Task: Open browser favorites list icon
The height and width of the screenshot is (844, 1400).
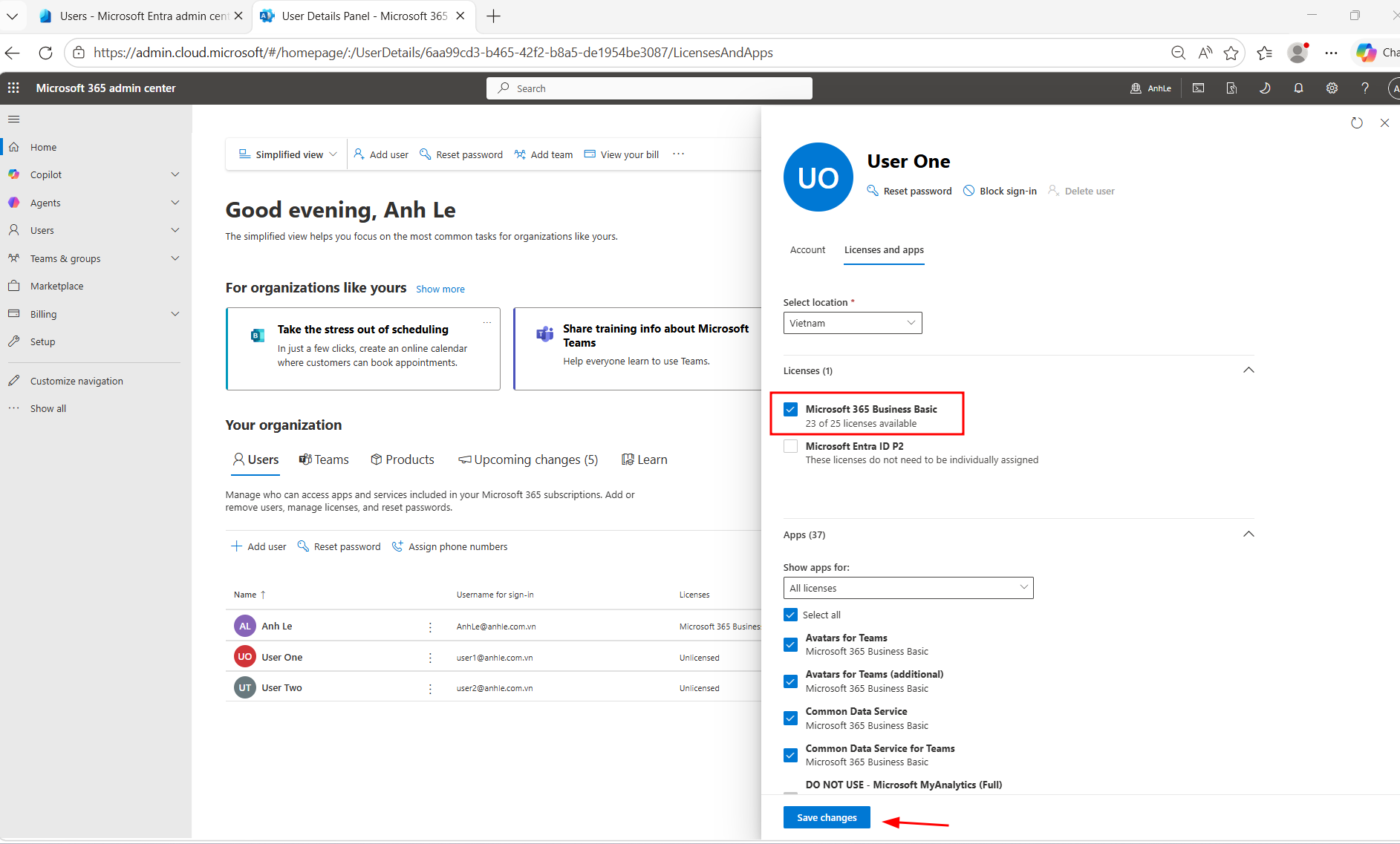Action: (1265, 53)
